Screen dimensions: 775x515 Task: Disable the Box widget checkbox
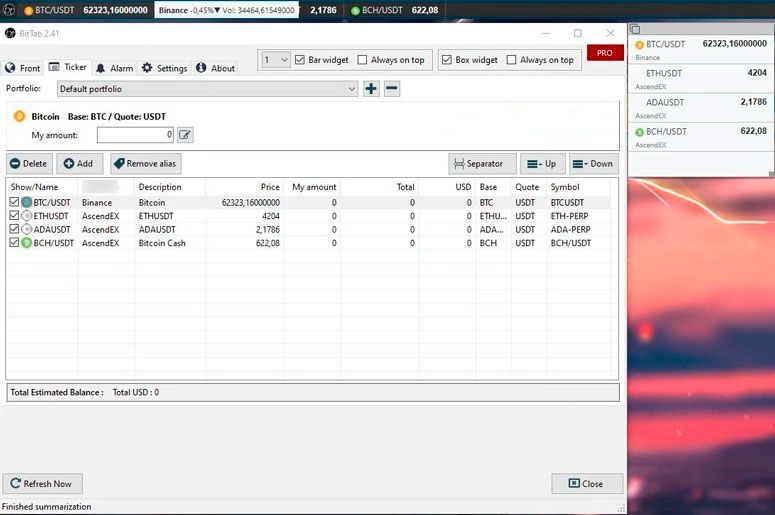[x=447, y=60]
